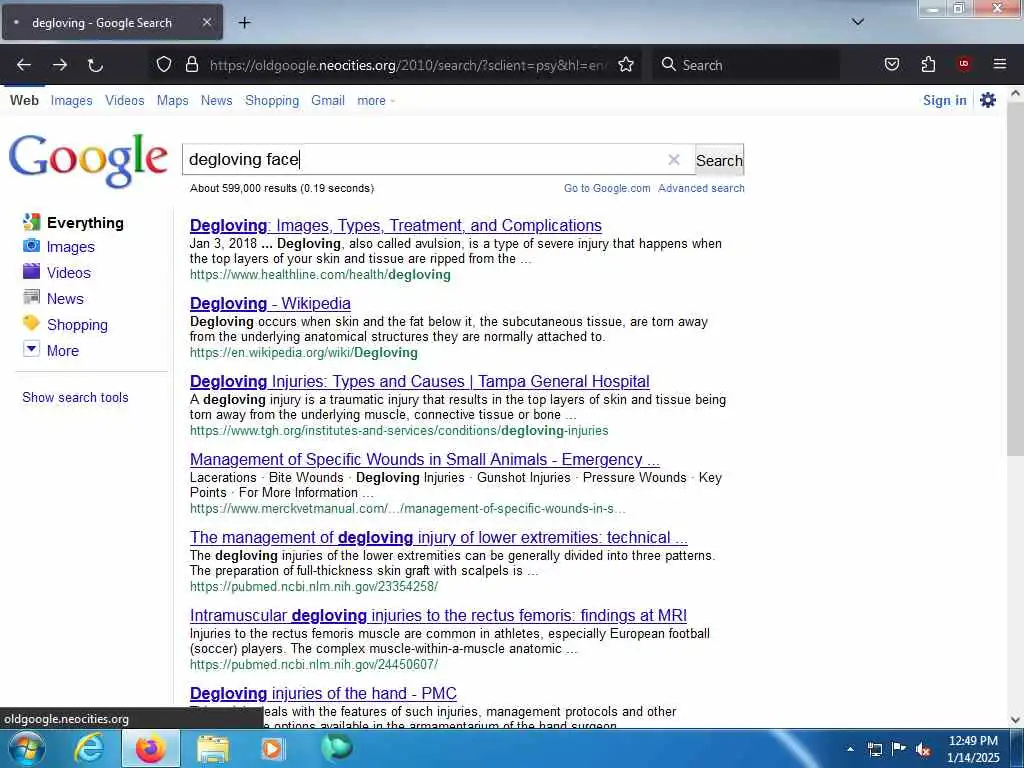
Task: Open Degloving - Wikipedia result
Action: tap(270, 304)
